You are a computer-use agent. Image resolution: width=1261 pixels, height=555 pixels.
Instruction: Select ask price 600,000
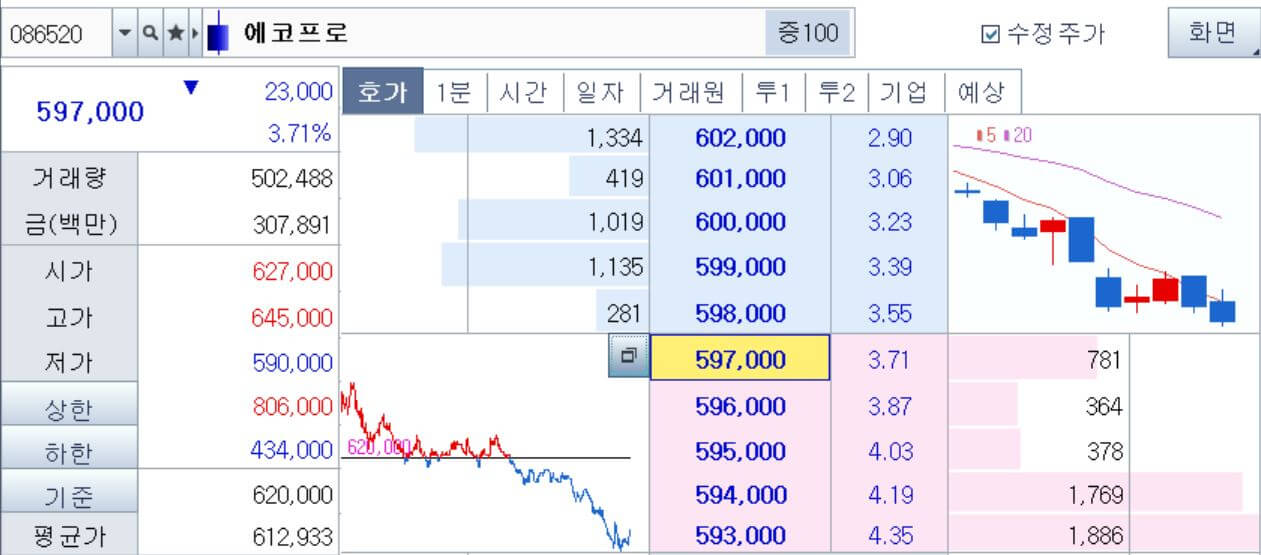pos(740,222)
